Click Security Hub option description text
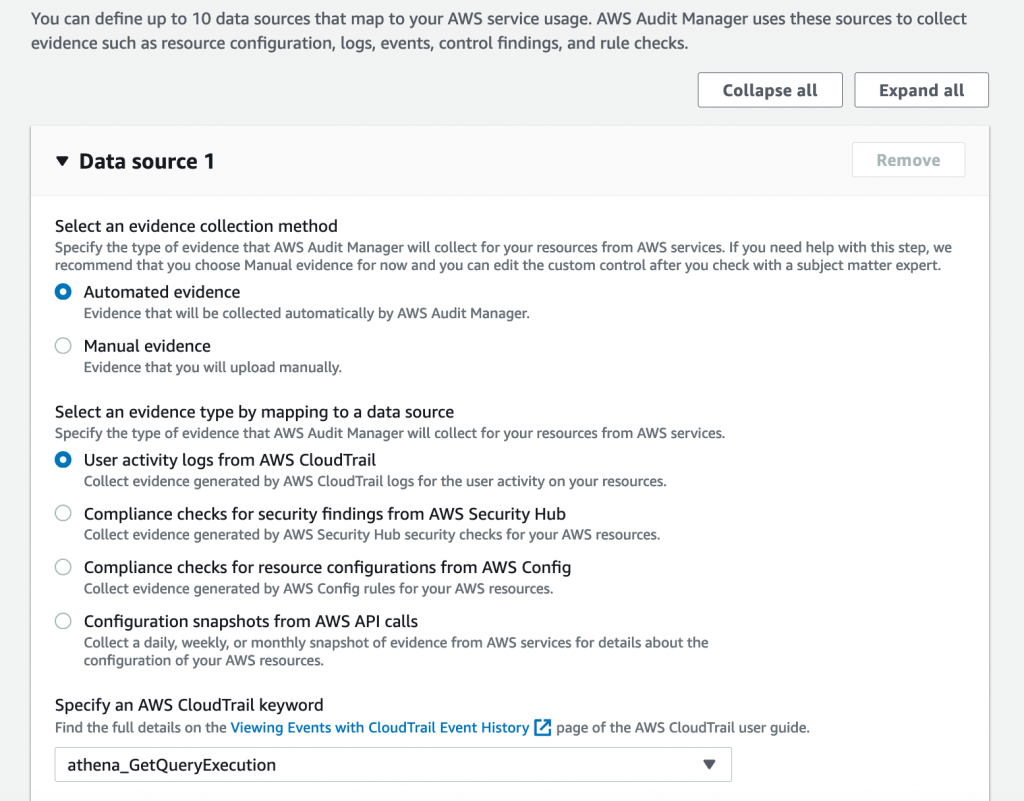 (372, 535)
